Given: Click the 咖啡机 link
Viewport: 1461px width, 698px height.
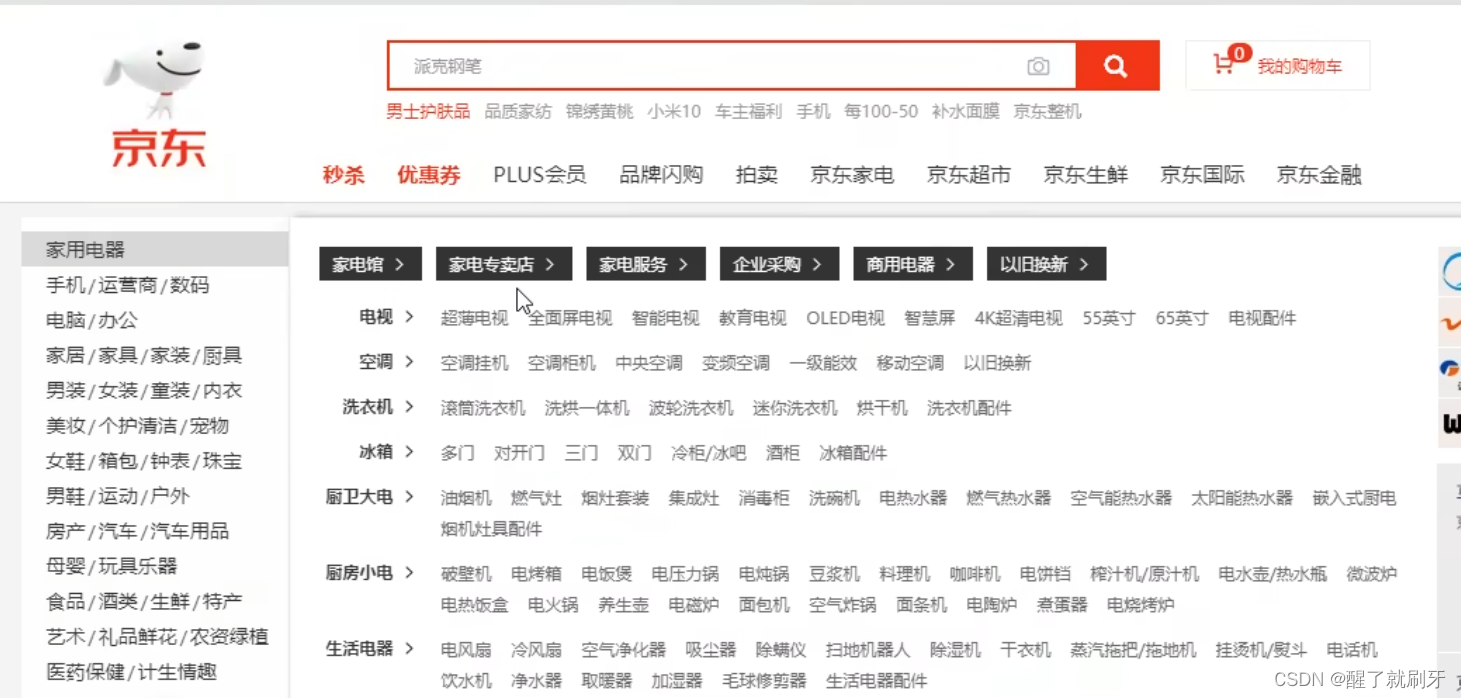Looking at the screenshot, I should point(975,574).
